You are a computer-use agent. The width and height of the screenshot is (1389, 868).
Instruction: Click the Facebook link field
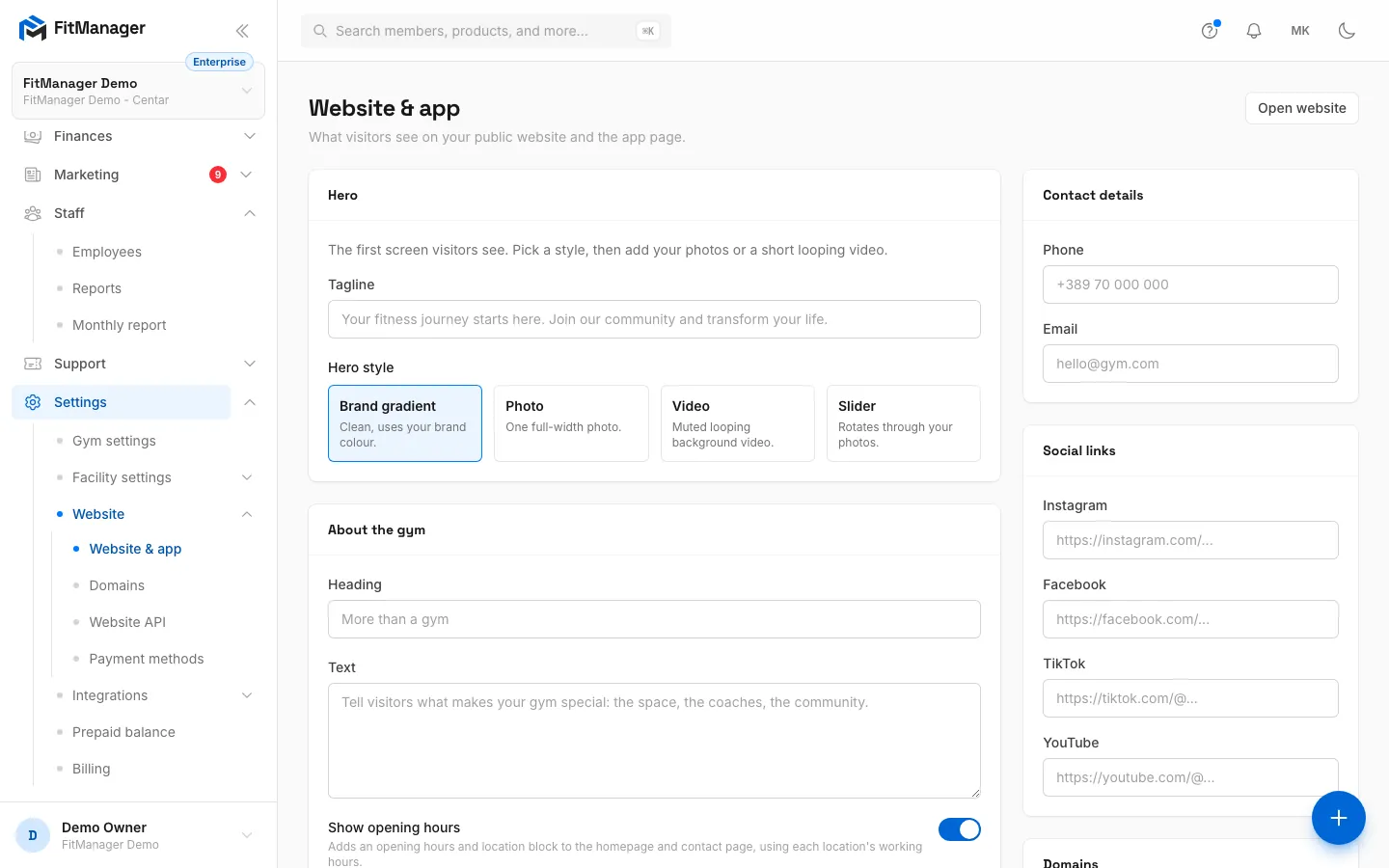coord(1190,619)
